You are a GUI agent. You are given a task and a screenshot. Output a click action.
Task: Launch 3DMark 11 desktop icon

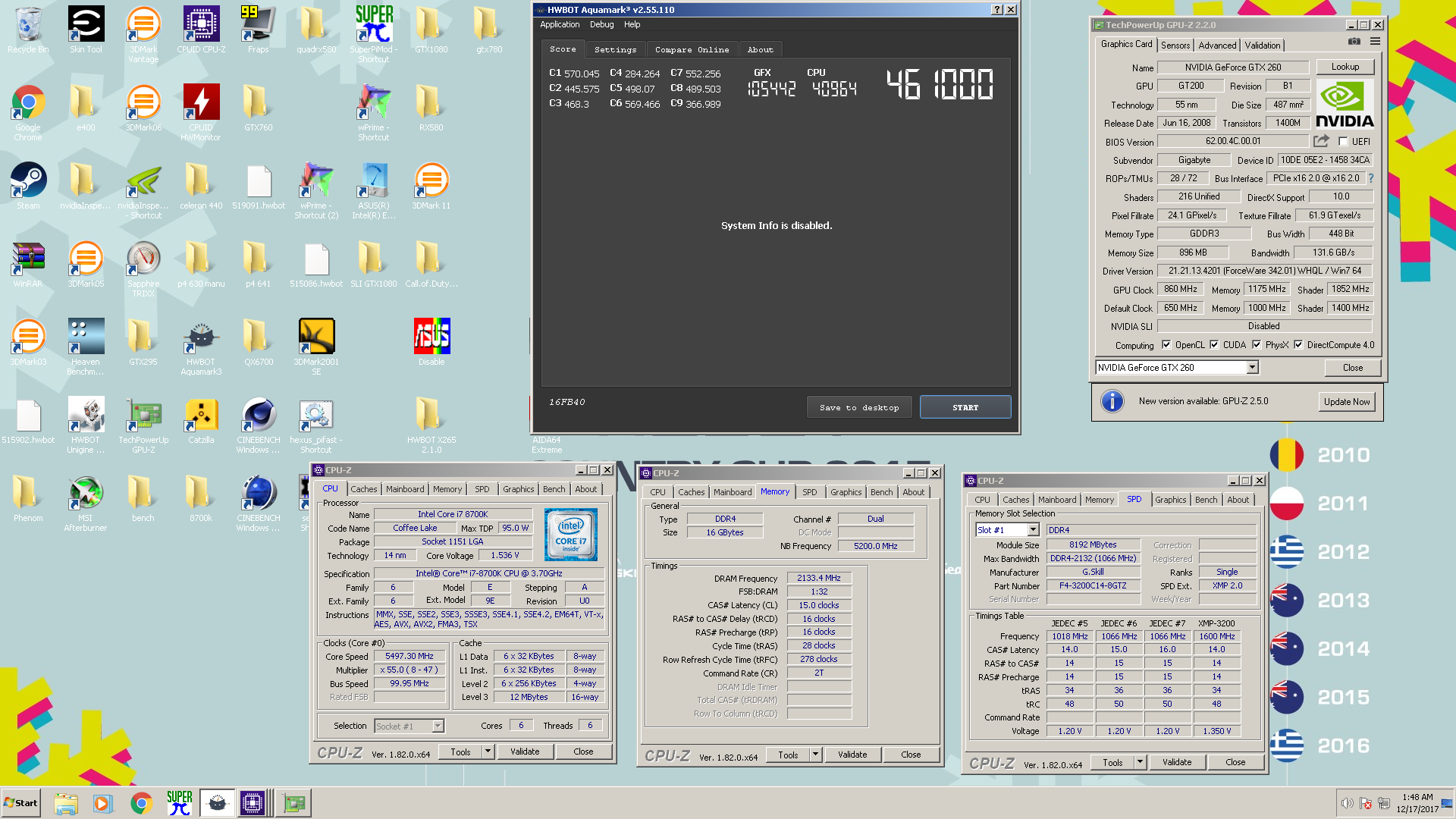431,185
